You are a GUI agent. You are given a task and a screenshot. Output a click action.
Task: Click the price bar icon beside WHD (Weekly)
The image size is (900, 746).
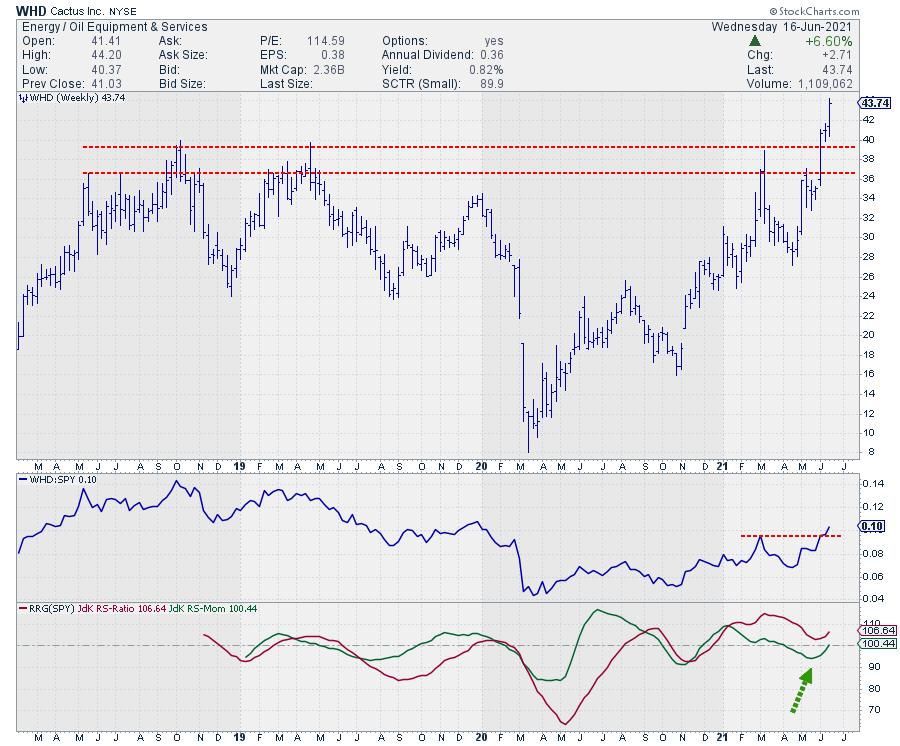(22, 99)
